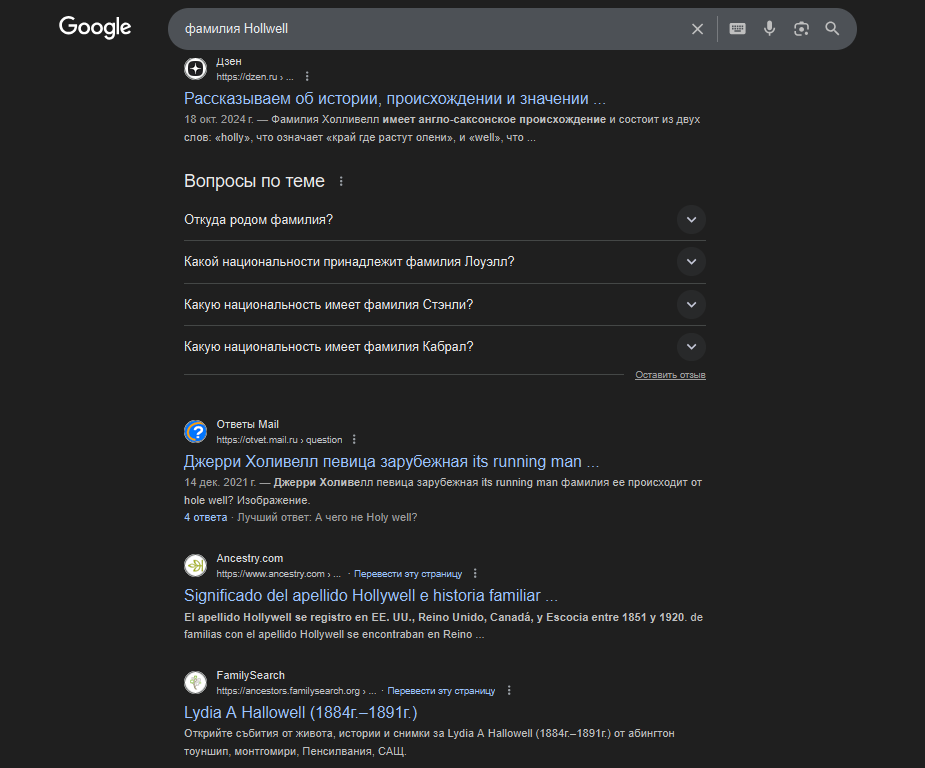Open the 'Lydia A Hallowell' result
The width and height of the screenshot is (925, 768).
tap(300, 713)
